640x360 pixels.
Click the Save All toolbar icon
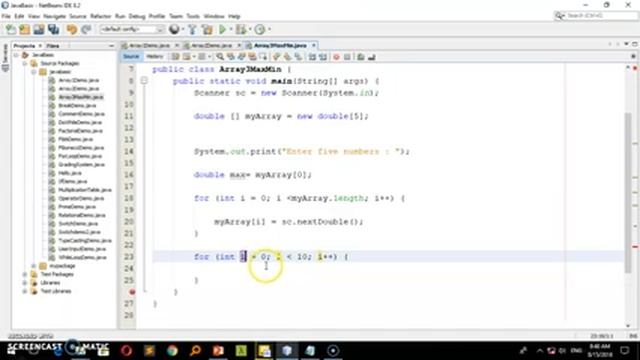pyautogui.click(x=53, y=29)
